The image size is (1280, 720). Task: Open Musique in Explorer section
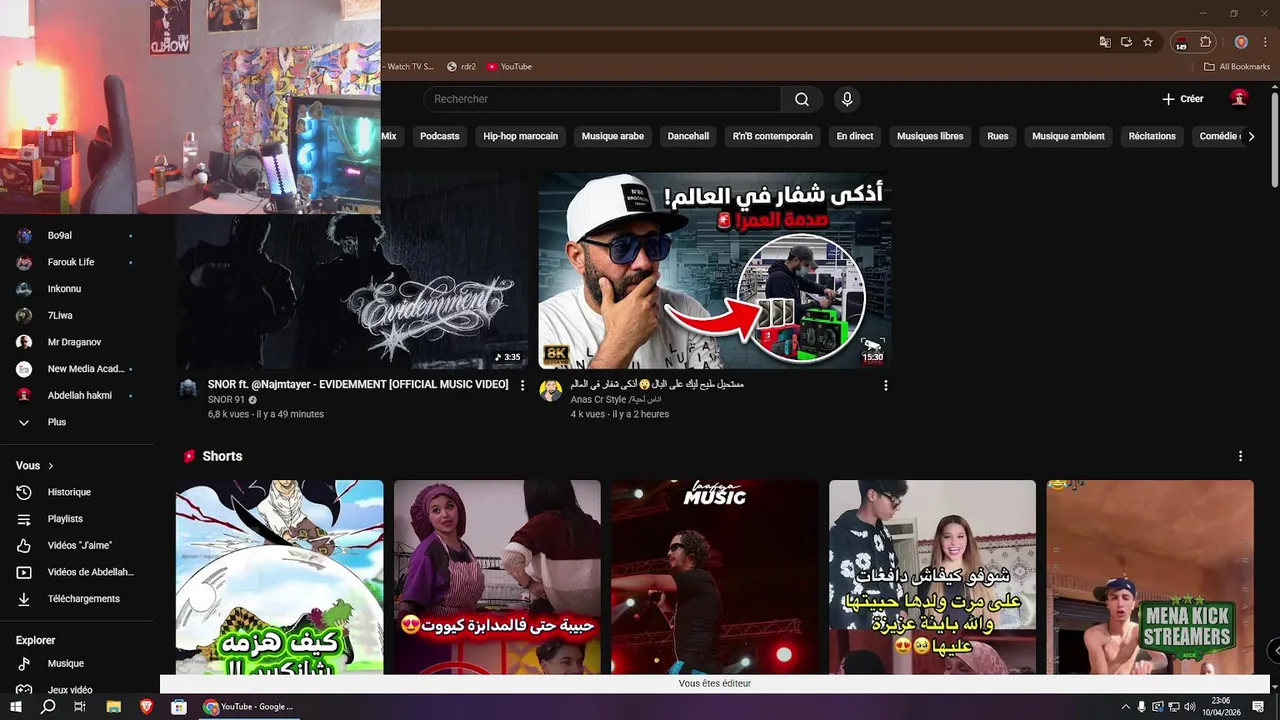tap(76, 663)
